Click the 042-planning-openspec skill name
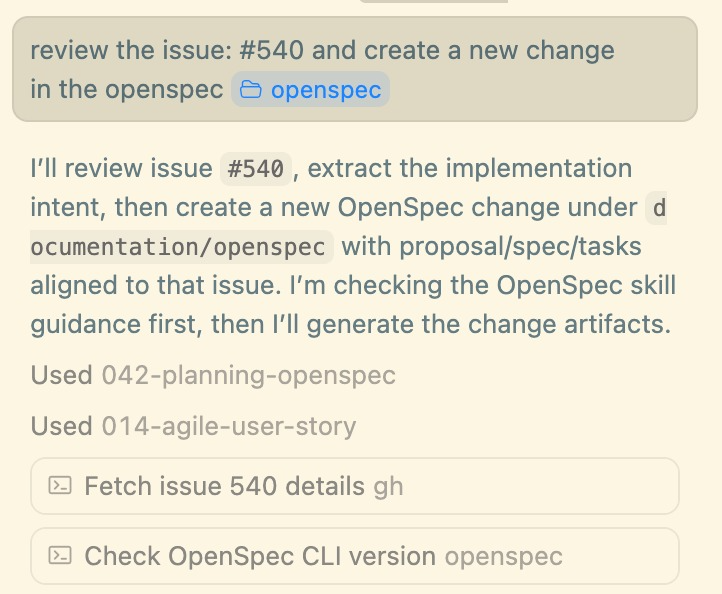 point(248,376)
